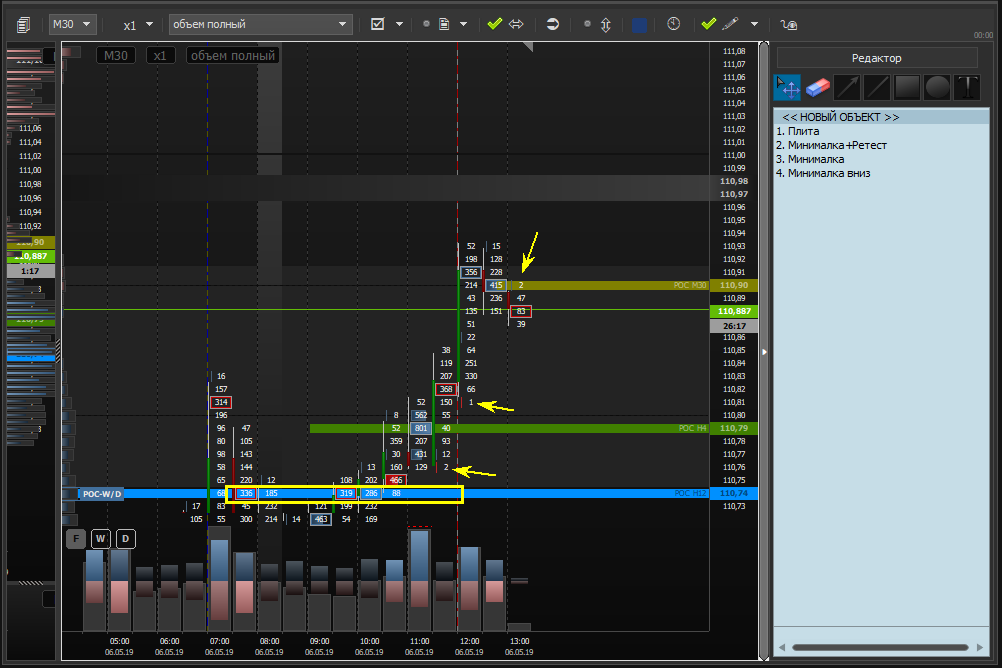Select '3. Минималка' in object list
1002x668 pixels.
pyautogui.click(x=882, y=159)
